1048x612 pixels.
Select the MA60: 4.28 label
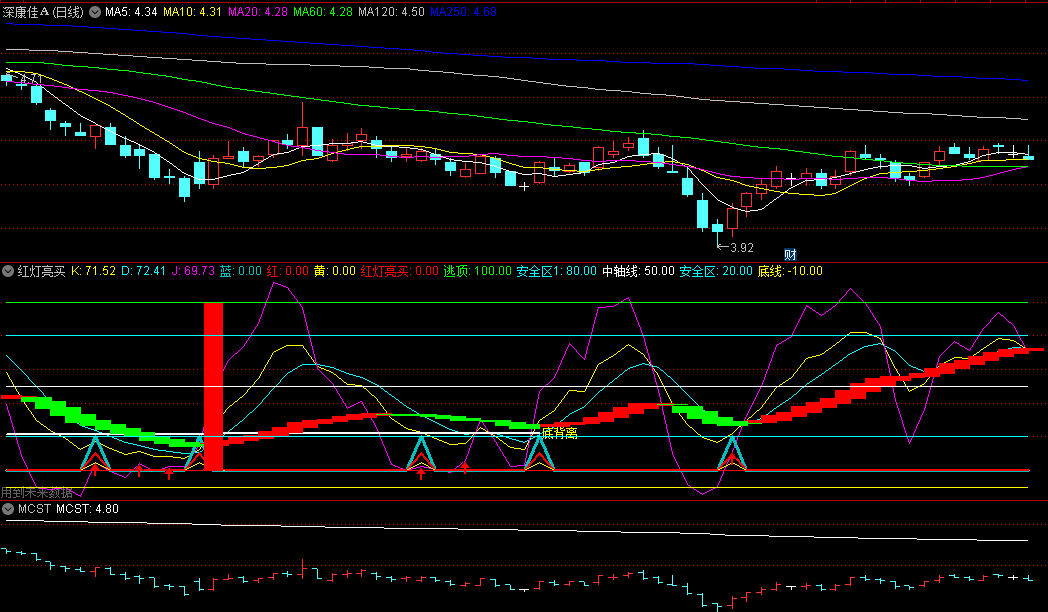323,12
